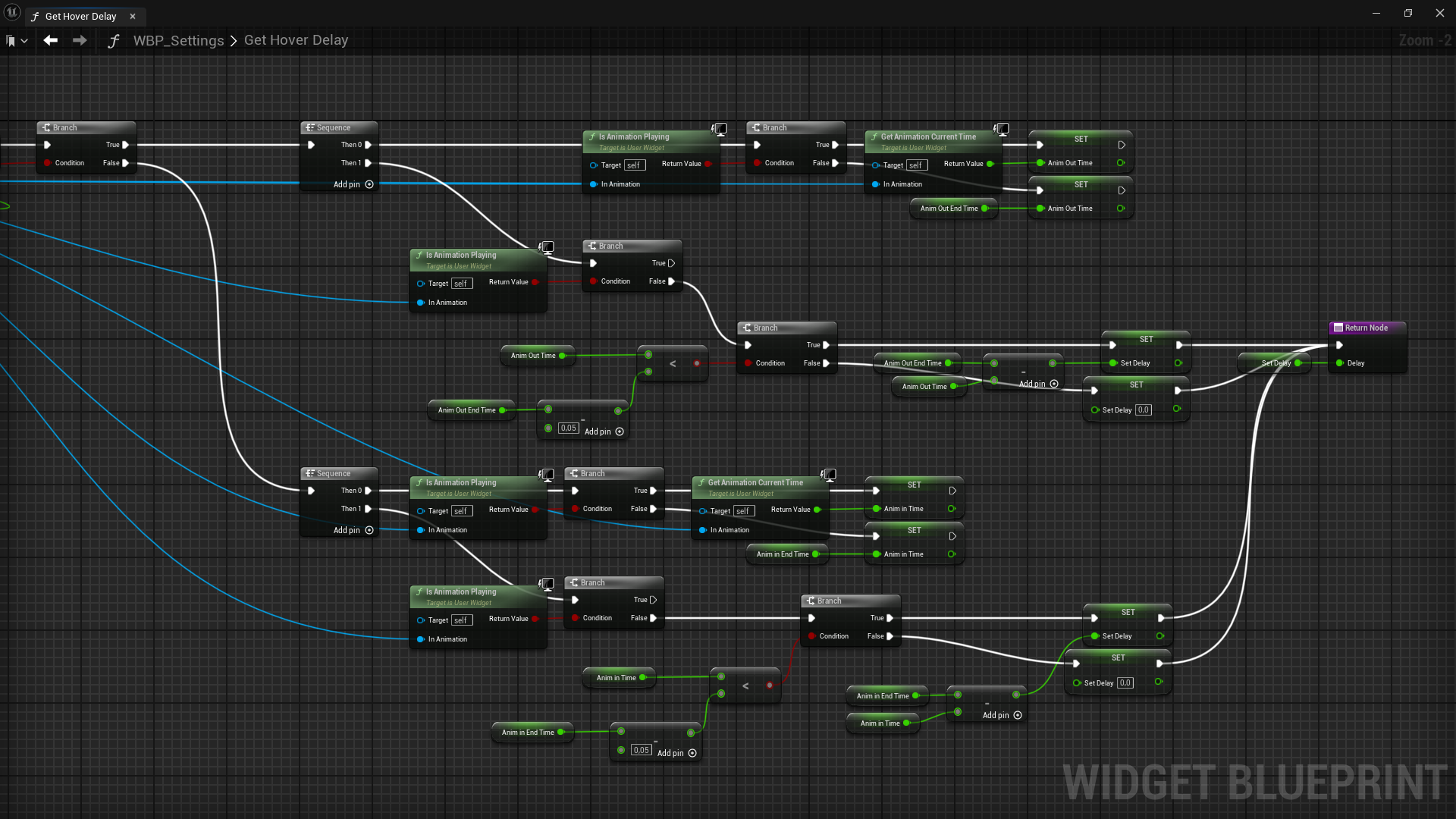The image size is (1456, 819).
Task: Click the purple Return Node header
Action: coord(1367,328)
